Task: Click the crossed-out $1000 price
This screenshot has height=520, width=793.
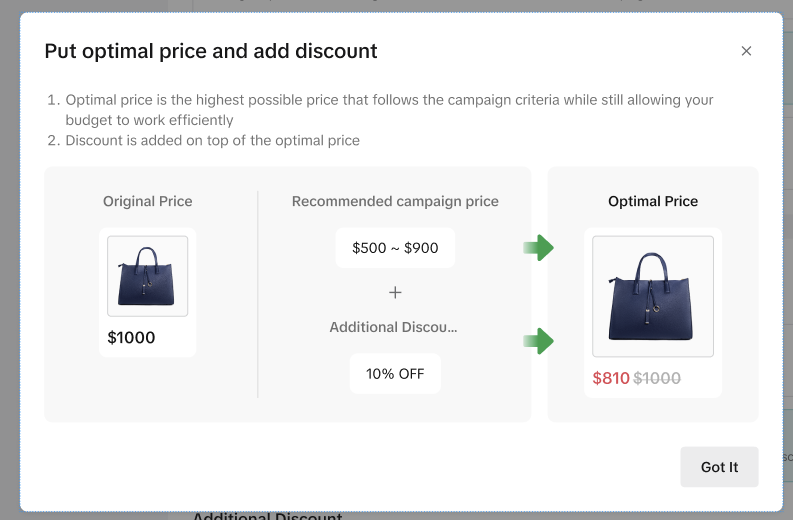Action: [x=657, y=378]
